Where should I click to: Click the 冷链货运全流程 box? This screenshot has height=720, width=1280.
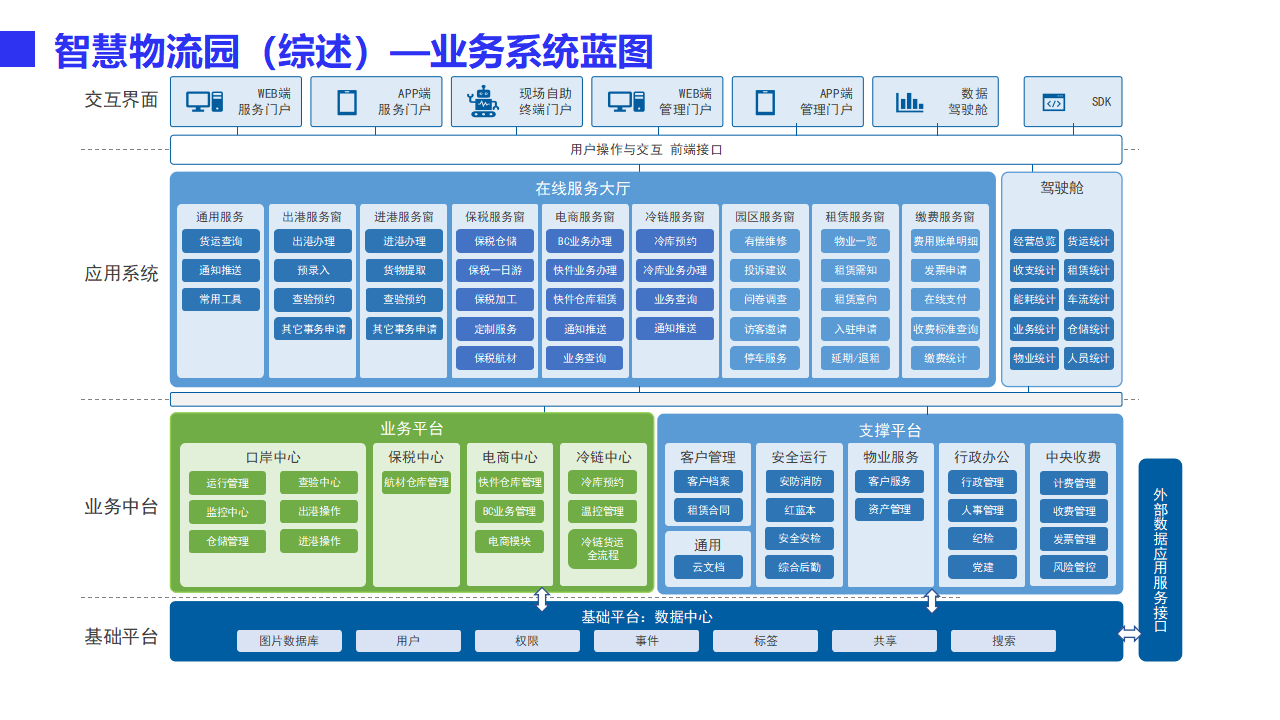(x=602, y=549)
